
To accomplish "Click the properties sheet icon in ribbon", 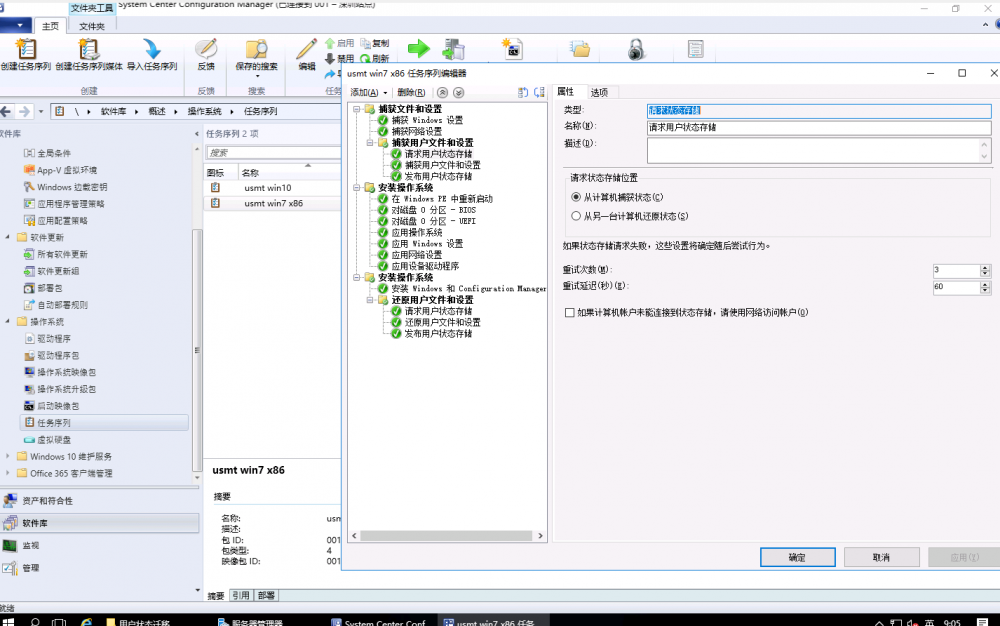I will click(x=695, y=49).
